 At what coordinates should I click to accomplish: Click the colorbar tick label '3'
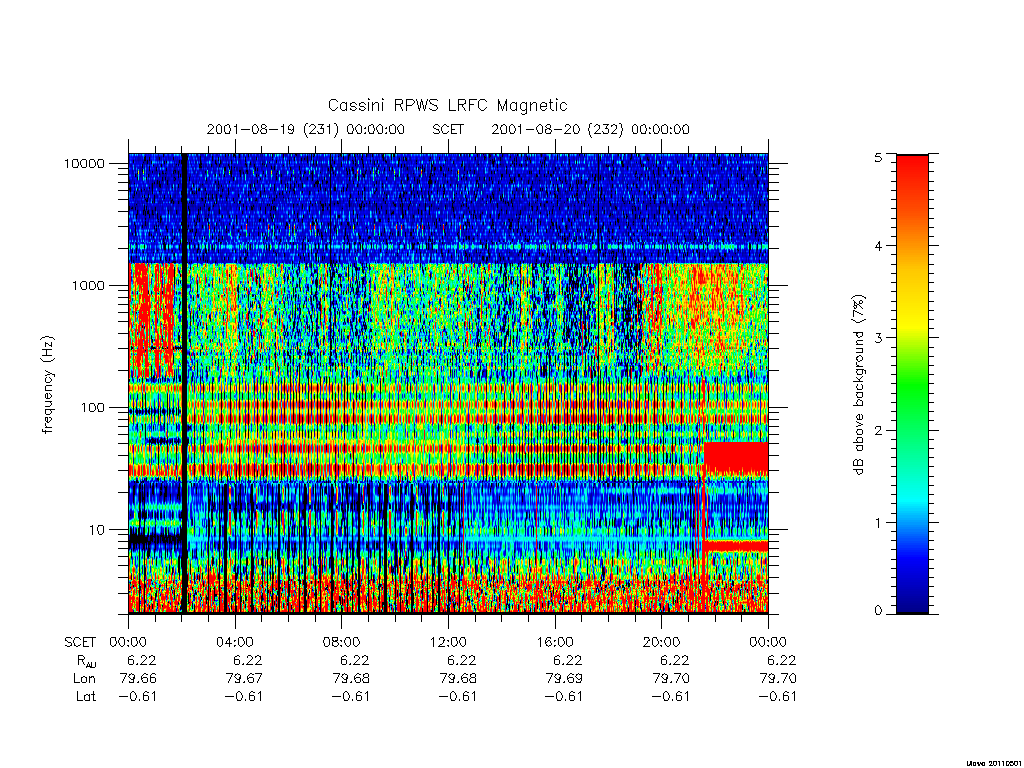(x=878, y=338)
